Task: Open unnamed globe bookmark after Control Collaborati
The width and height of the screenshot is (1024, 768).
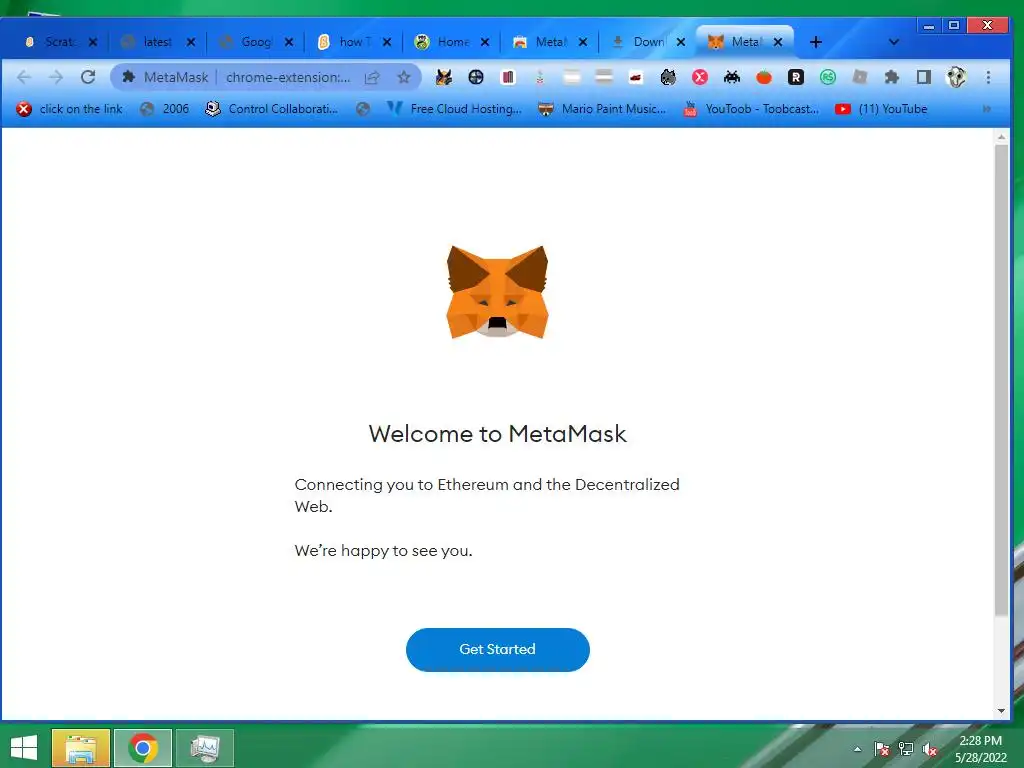Action: click(x=363, y=109)
